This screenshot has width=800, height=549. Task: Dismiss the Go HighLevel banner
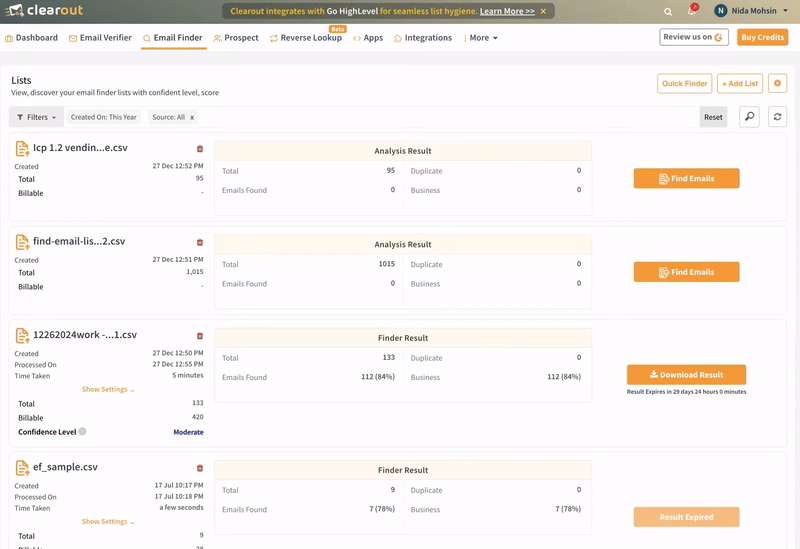coord(543,11)
